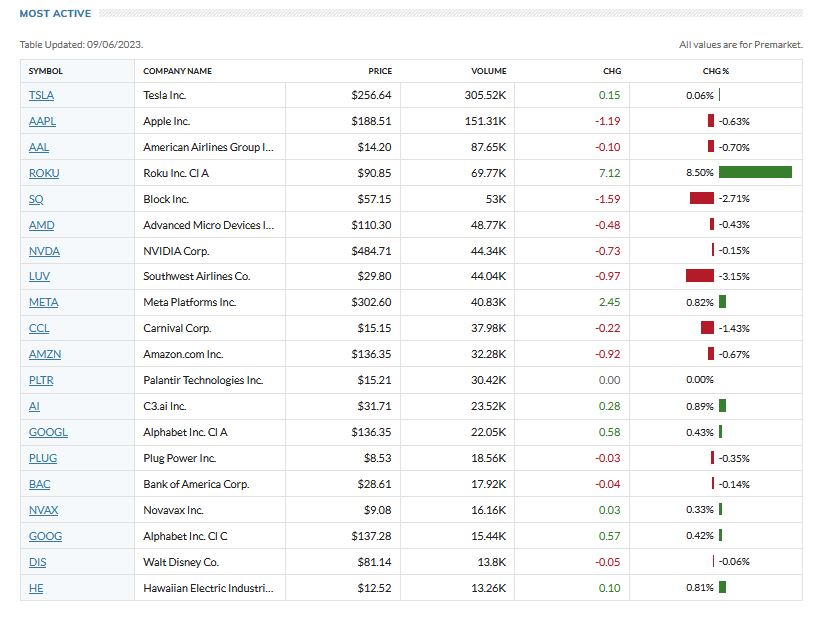Open the PLTR ticker link
Screen dimensions: 816x621
coord(43,380)
